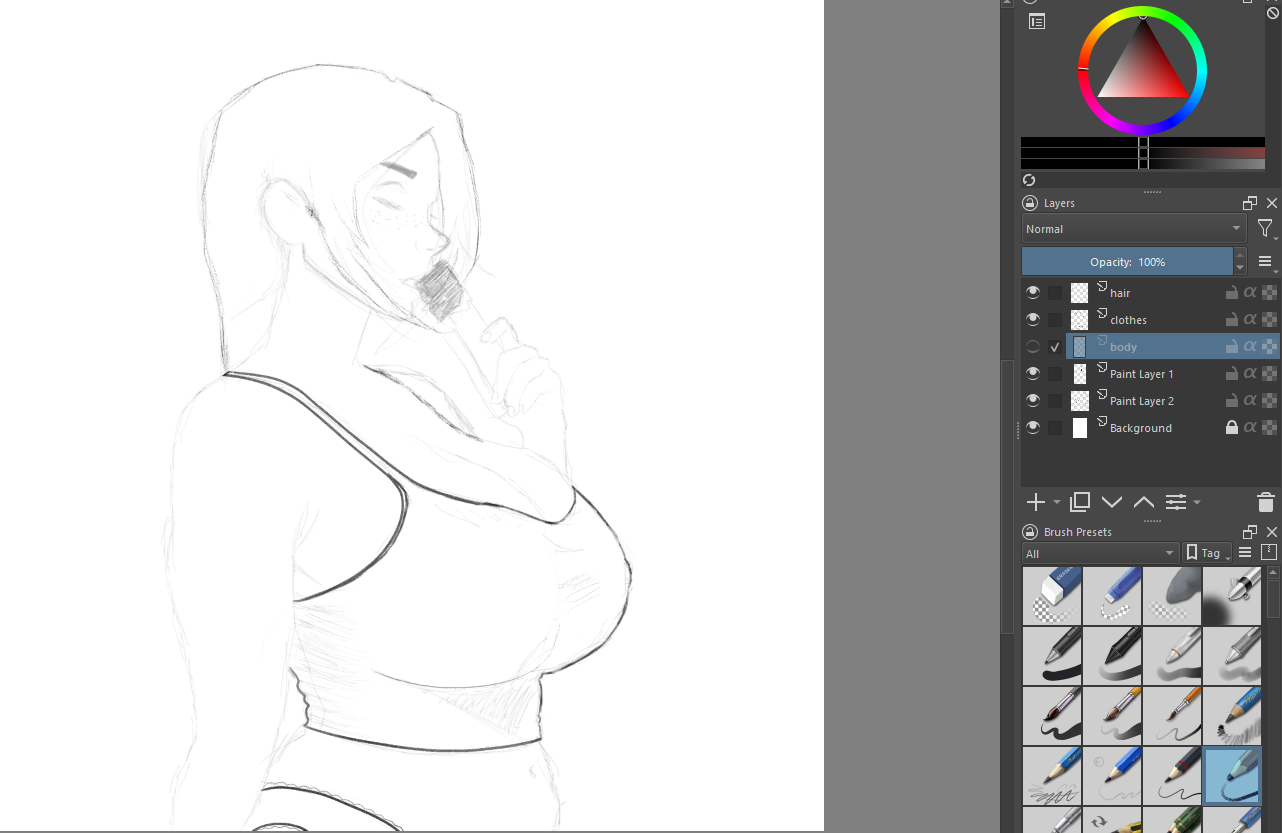Open the add layer type dropdown arrow
1282x833 pixels.
[1056, 503]
